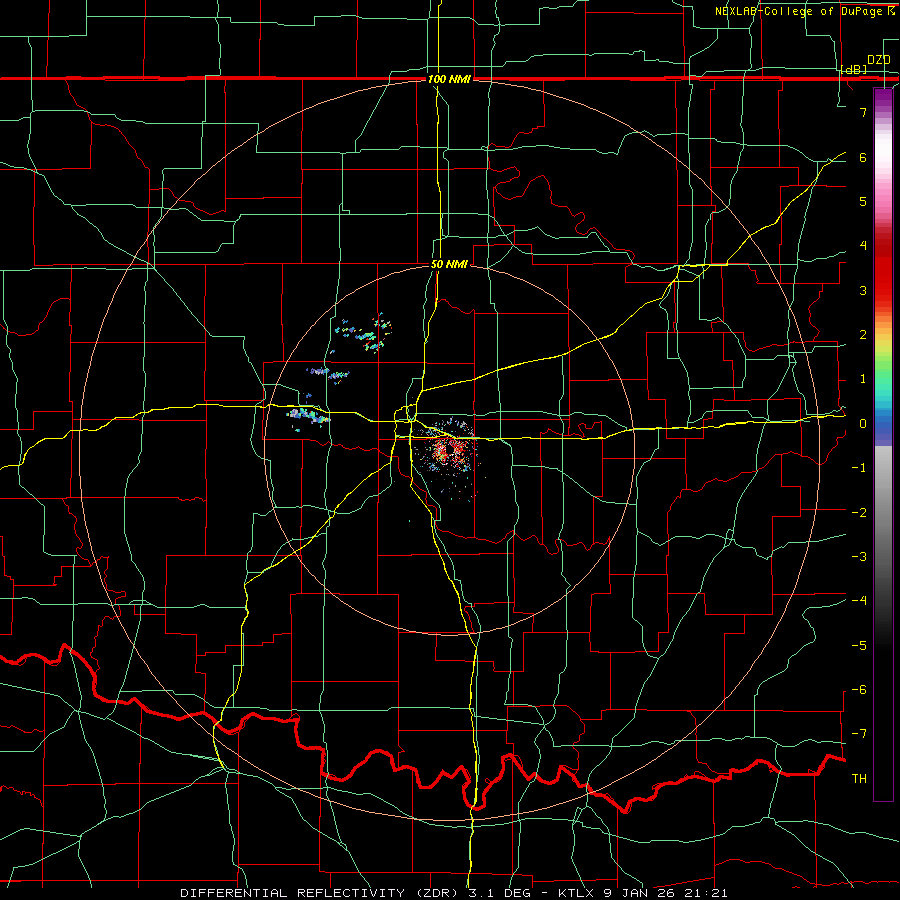The width and height of the screenshot is (900, 900).
Task: Click the -7 dB tick label
Action: pyautogui.click(x=859, y=734)
